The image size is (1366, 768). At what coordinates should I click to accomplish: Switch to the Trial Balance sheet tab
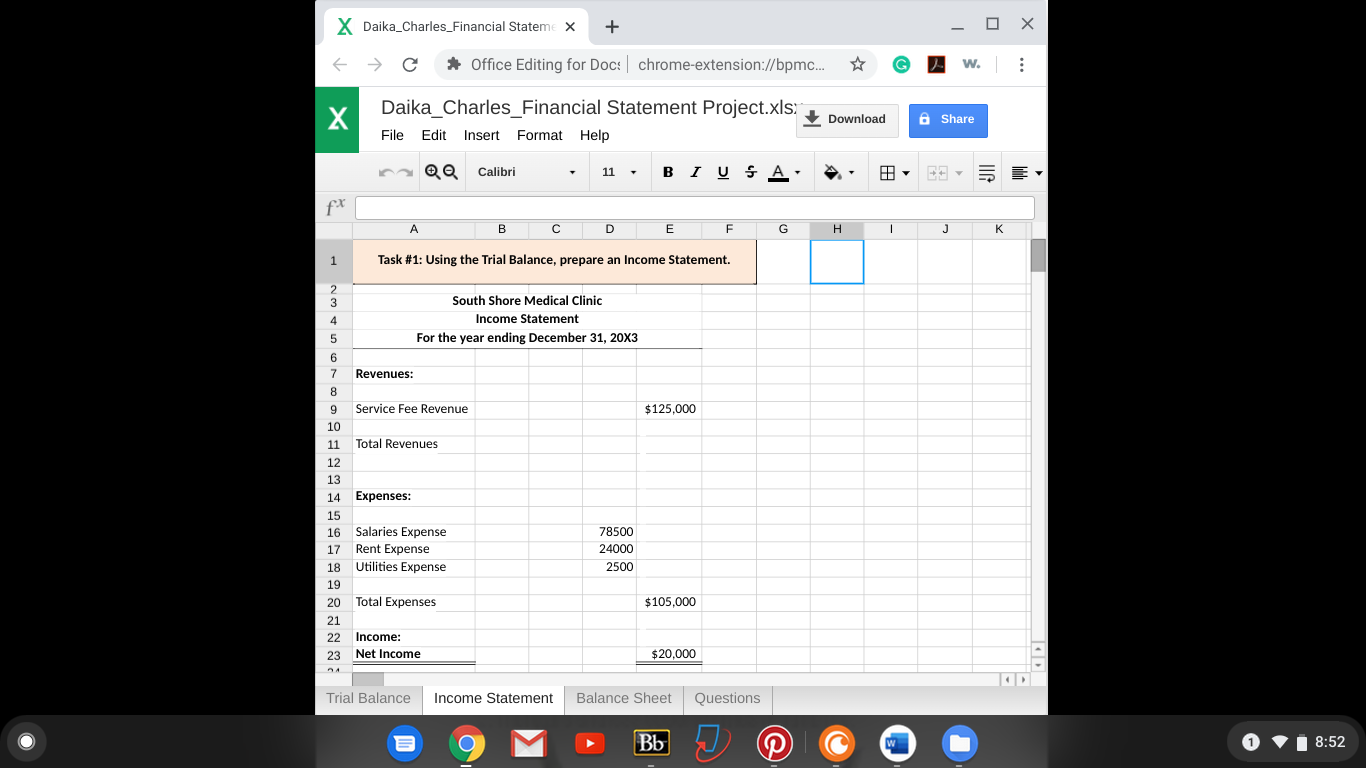point(368,698)
